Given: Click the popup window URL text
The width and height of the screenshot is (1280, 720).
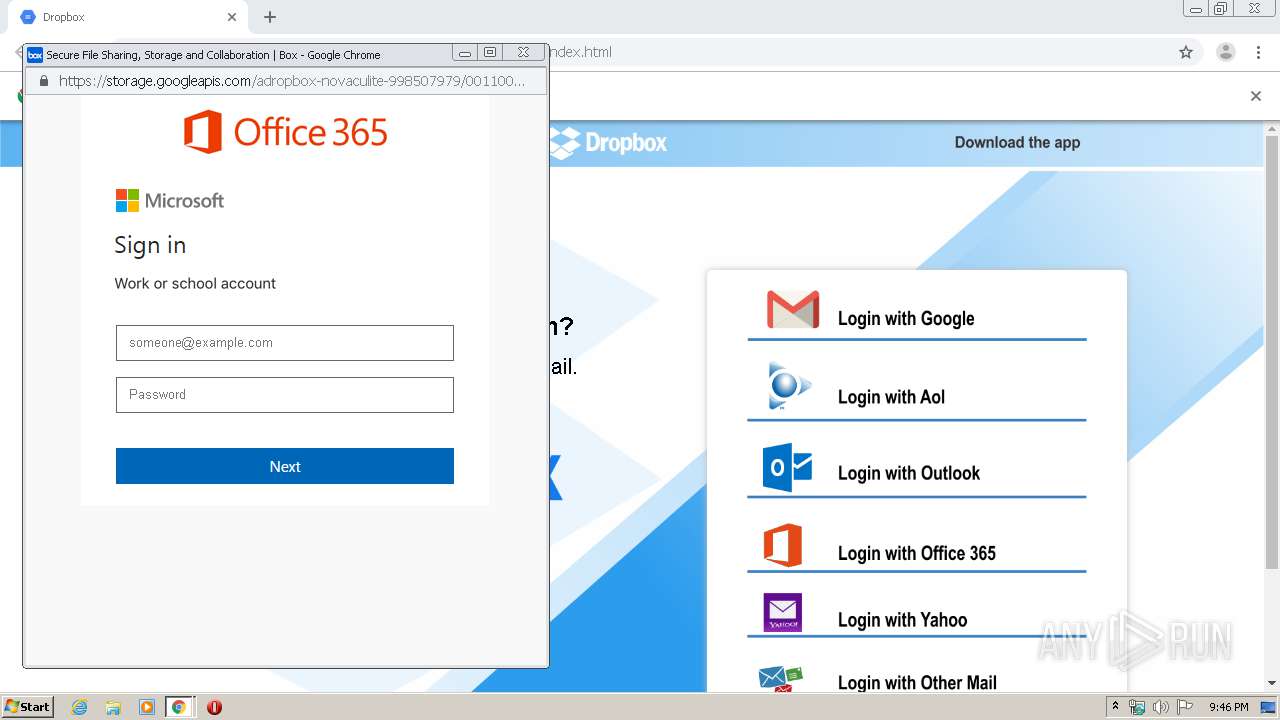Looking at the screenshot, I should [x=292, y=81].
